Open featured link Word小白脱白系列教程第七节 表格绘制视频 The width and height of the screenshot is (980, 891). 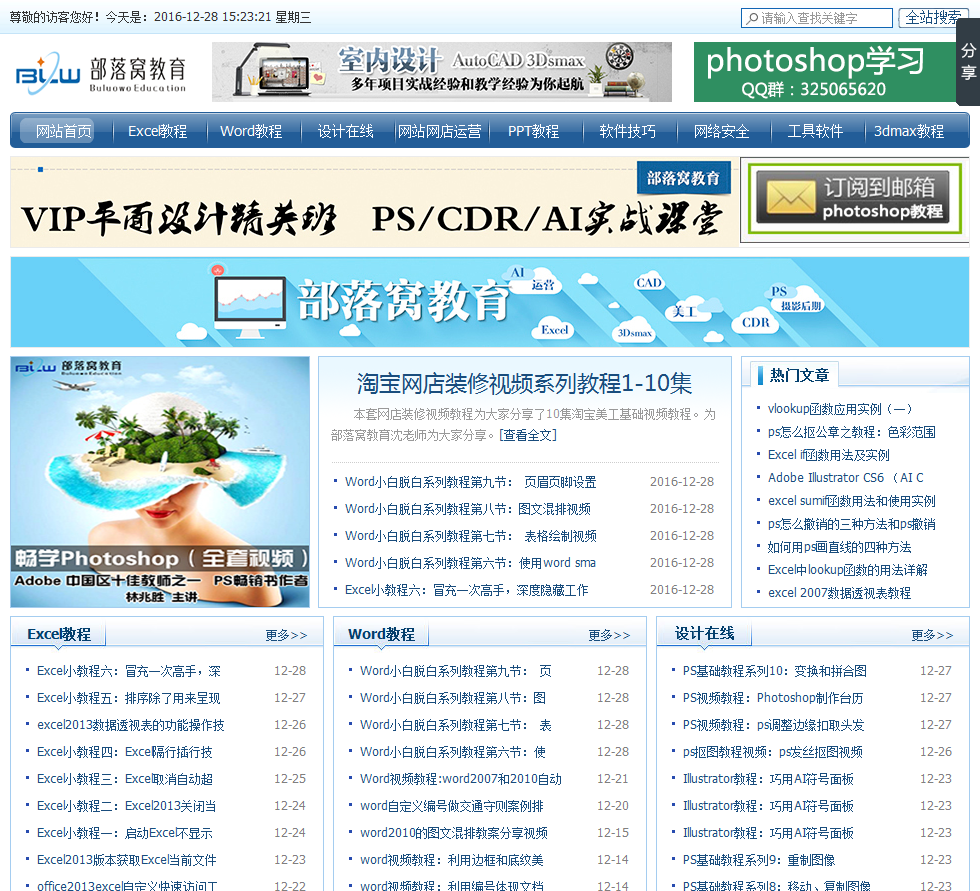470,535
